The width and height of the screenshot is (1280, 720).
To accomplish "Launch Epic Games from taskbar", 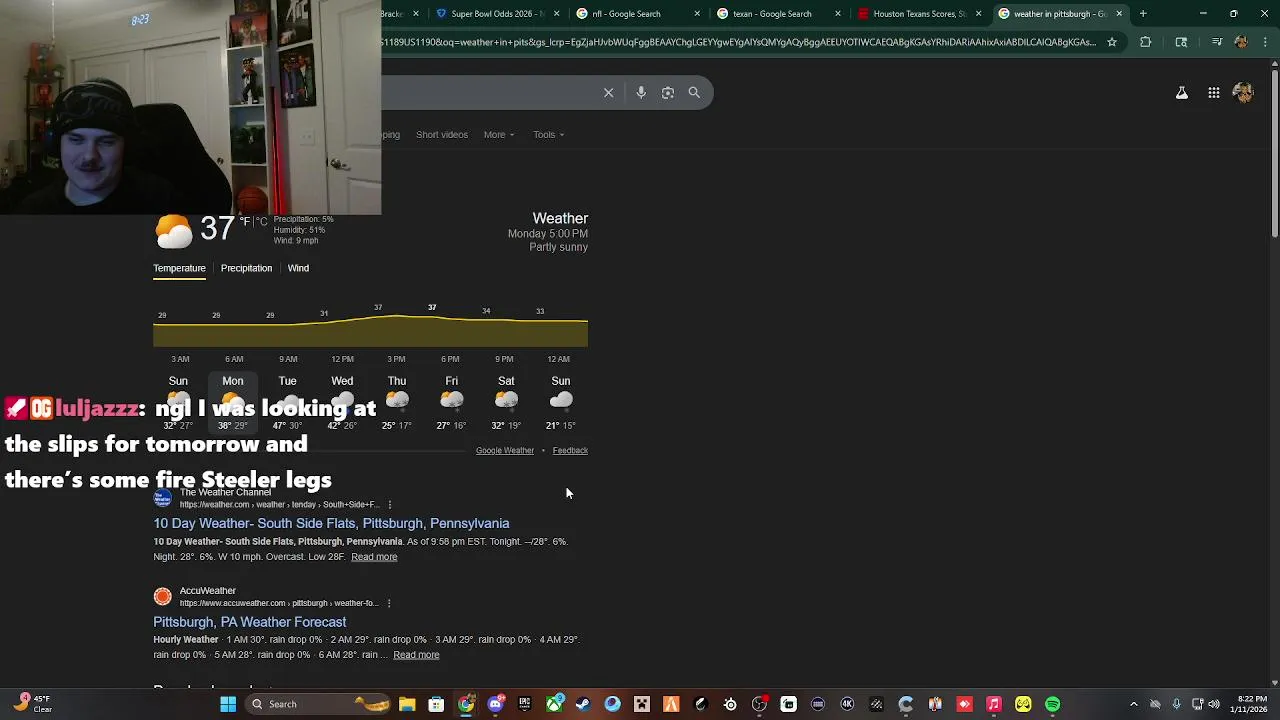I will click(524, 704).
